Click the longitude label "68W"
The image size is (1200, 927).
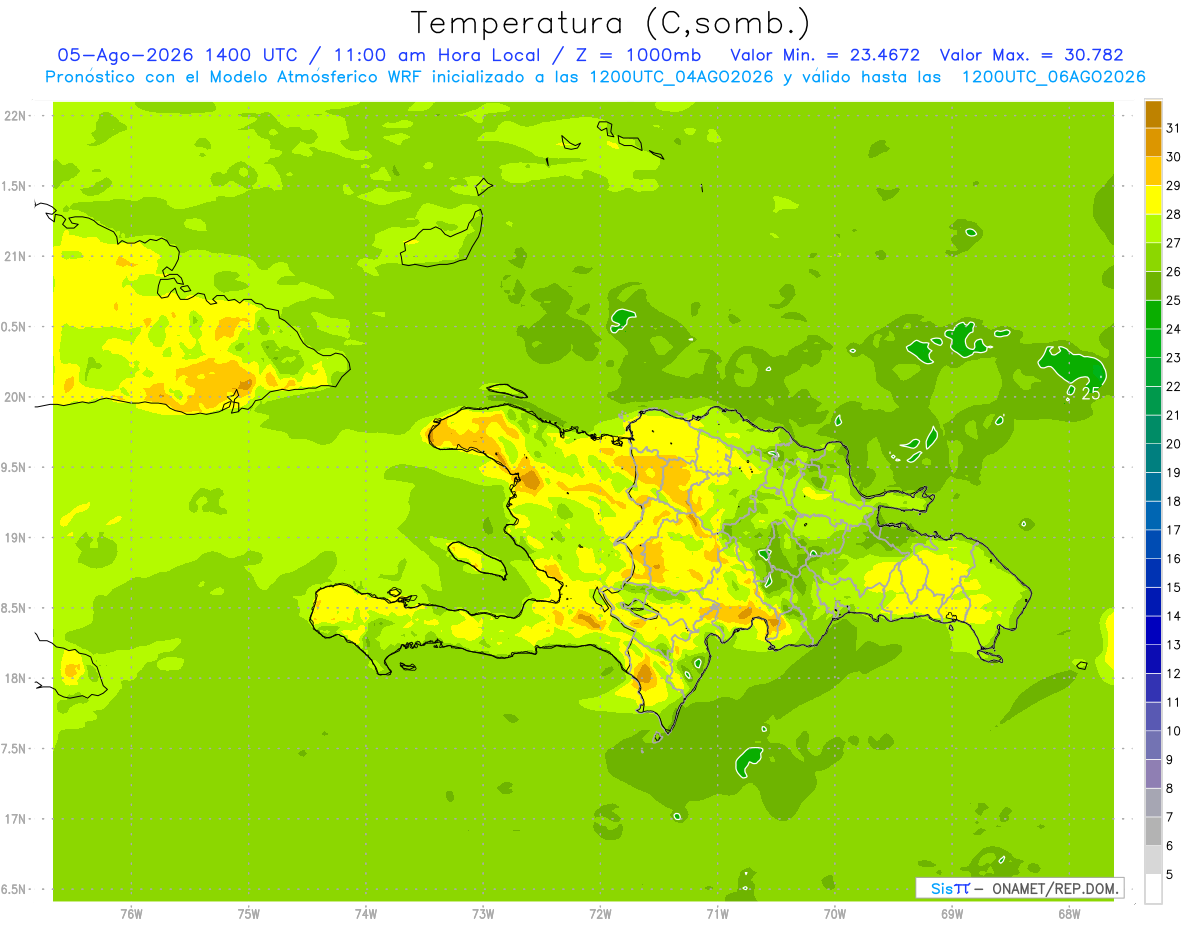click(1069, 913)
